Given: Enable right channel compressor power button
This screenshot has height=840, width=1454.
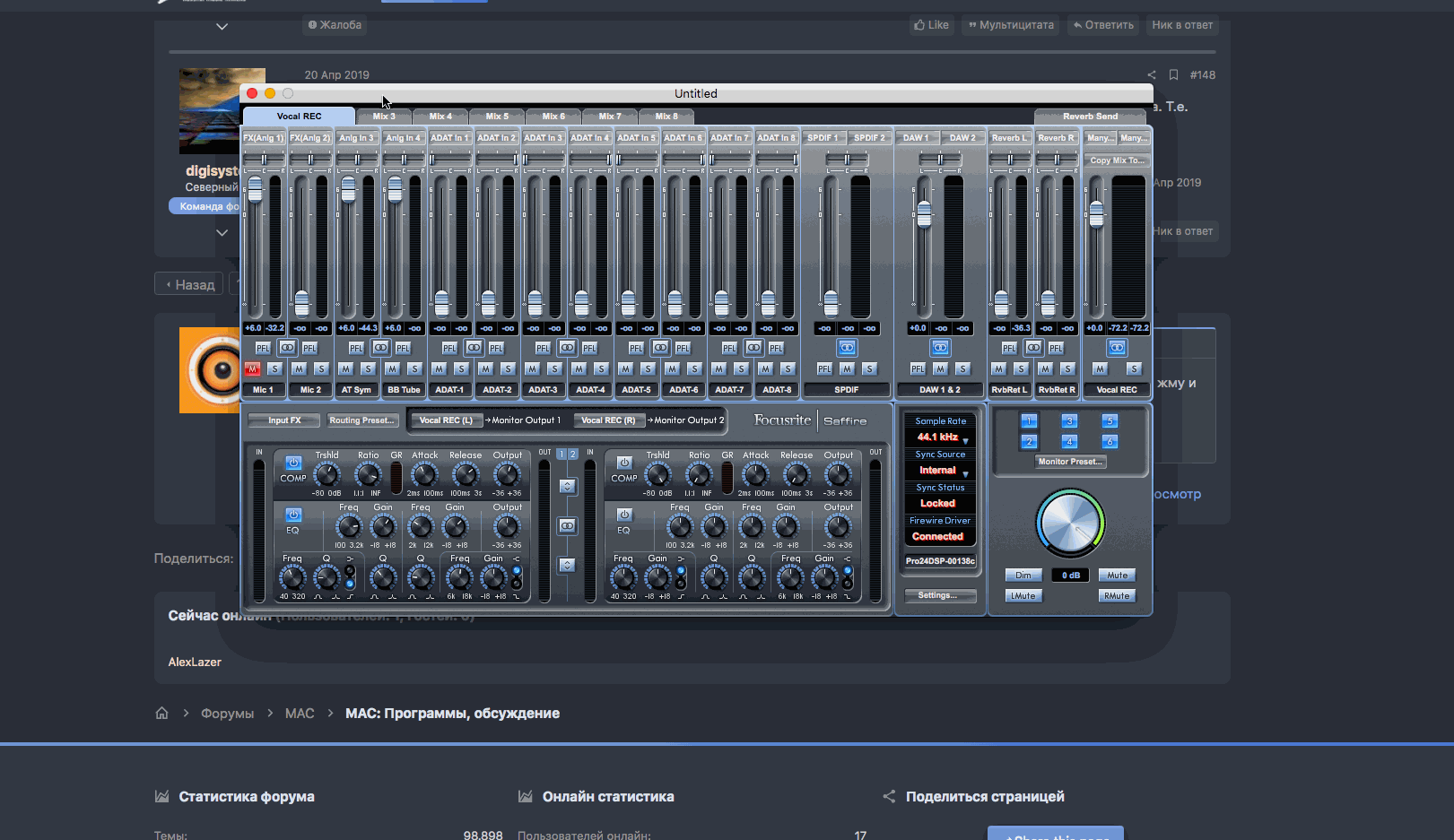Looking at the screenshot, I should [624, 463].
